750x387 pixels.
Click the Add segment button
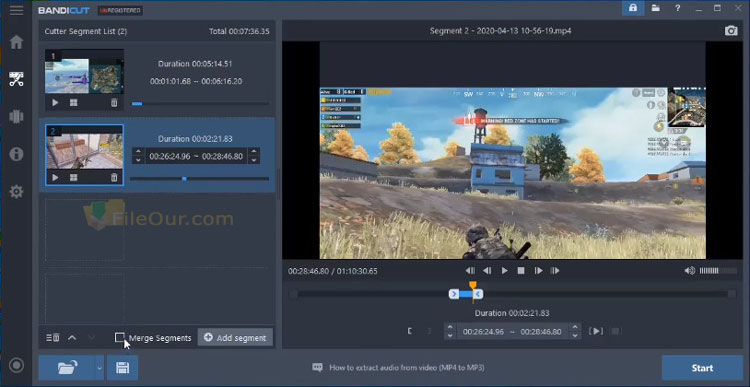[235, 337]
